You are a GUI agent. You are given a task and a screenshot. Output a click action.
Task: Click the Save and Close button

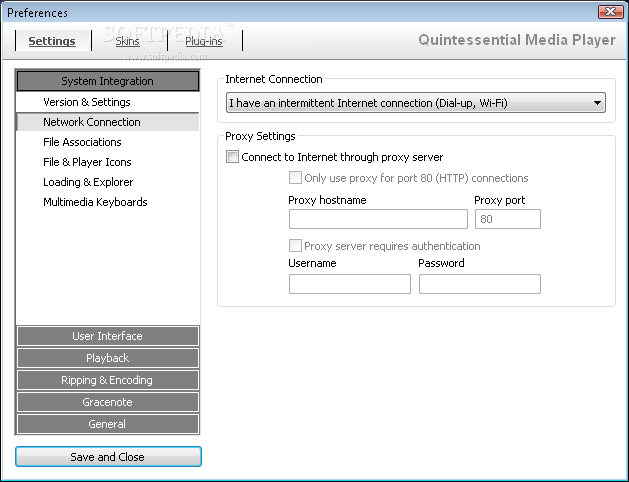[108, 457]
